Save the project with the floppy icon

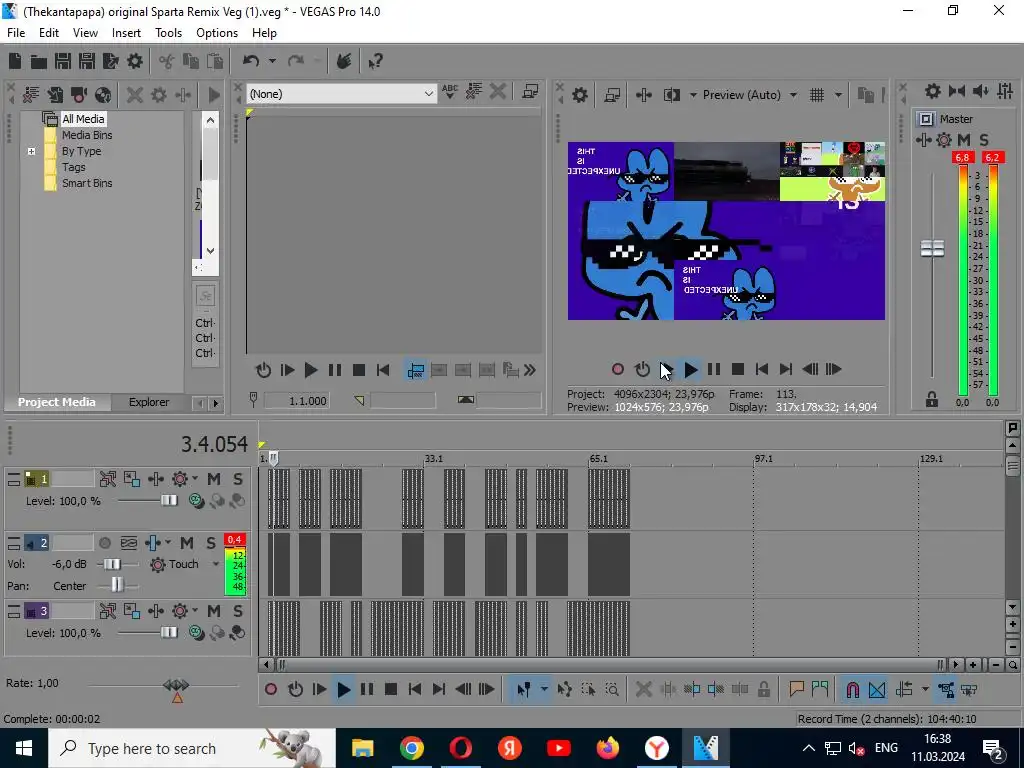click(x=63, y=61)
